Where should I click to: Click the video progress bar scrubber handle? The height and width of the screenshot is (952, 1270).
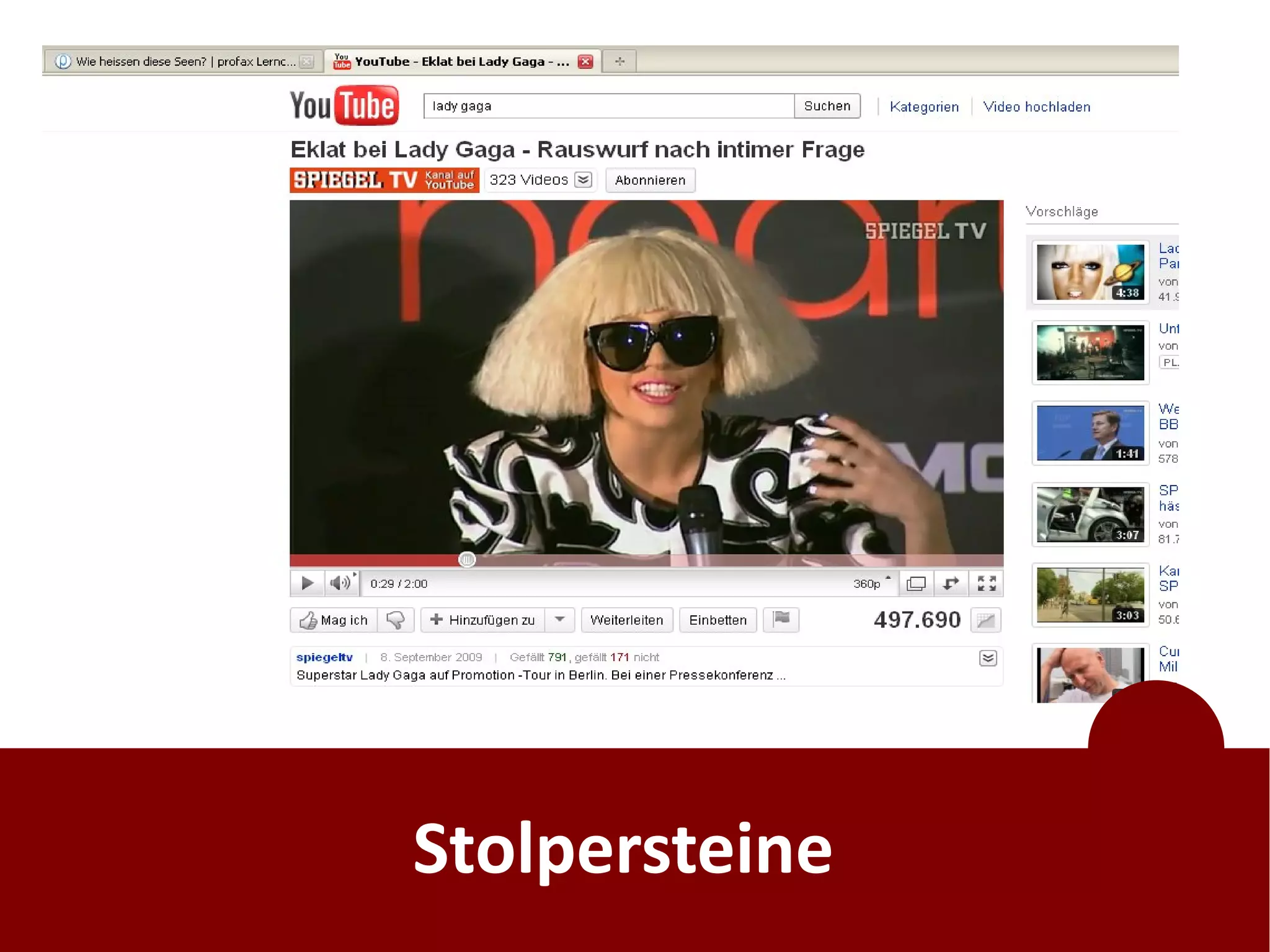pyautogui.click(x=467, y=559)
